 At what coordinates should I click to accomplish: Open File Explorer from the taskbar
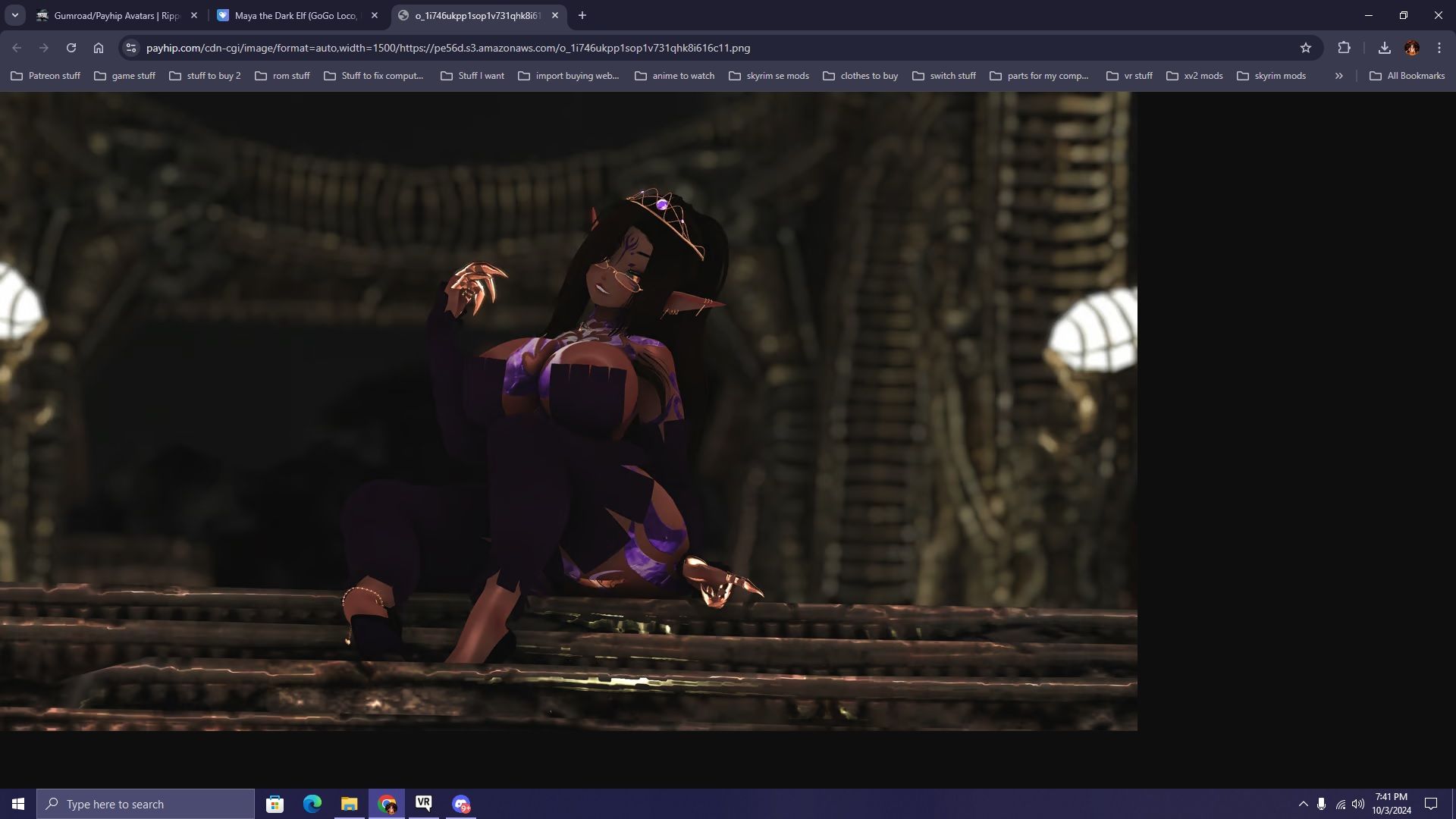[x=349, y=804]
